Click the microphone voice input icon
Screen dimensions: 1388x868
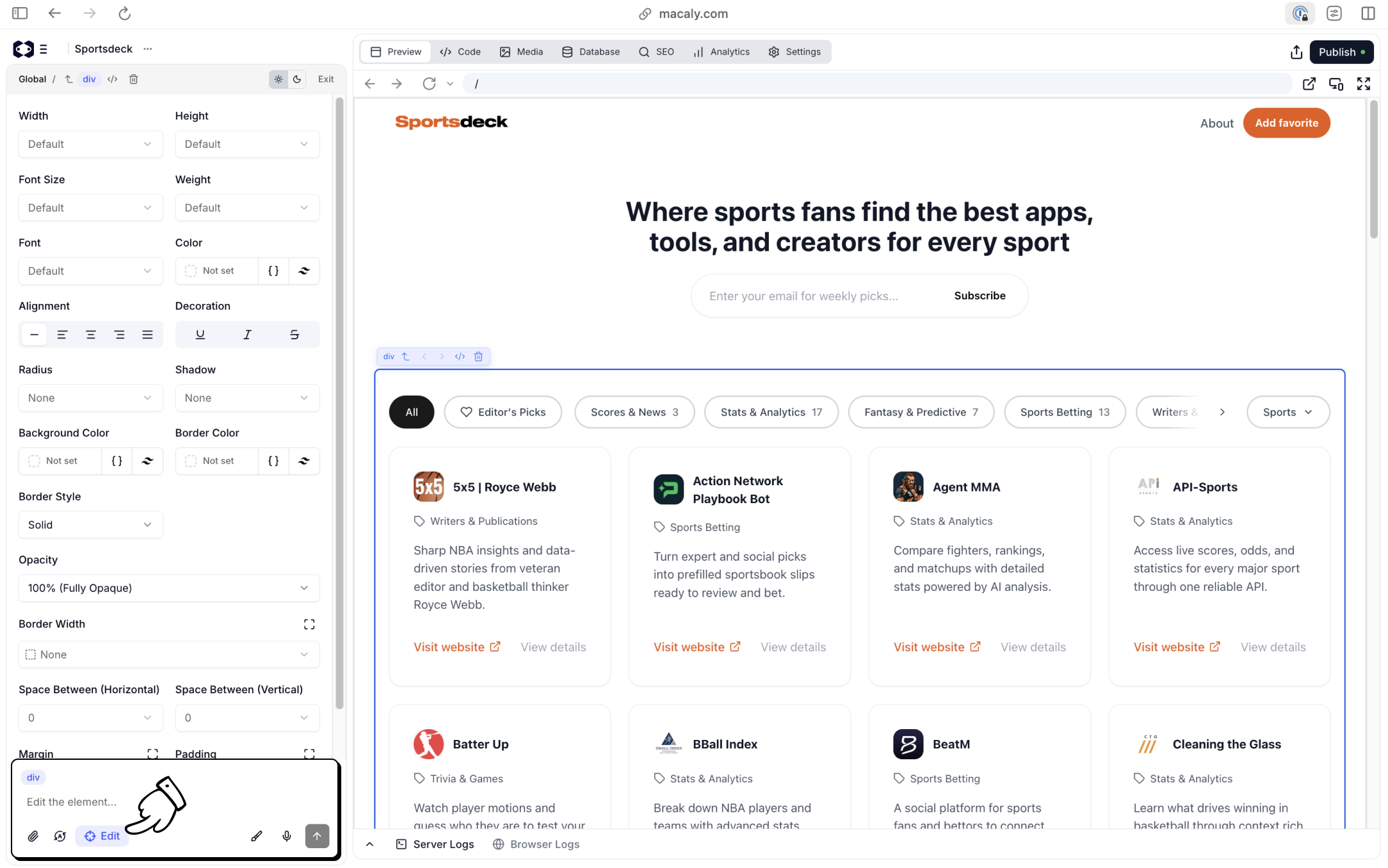[287, 836]
